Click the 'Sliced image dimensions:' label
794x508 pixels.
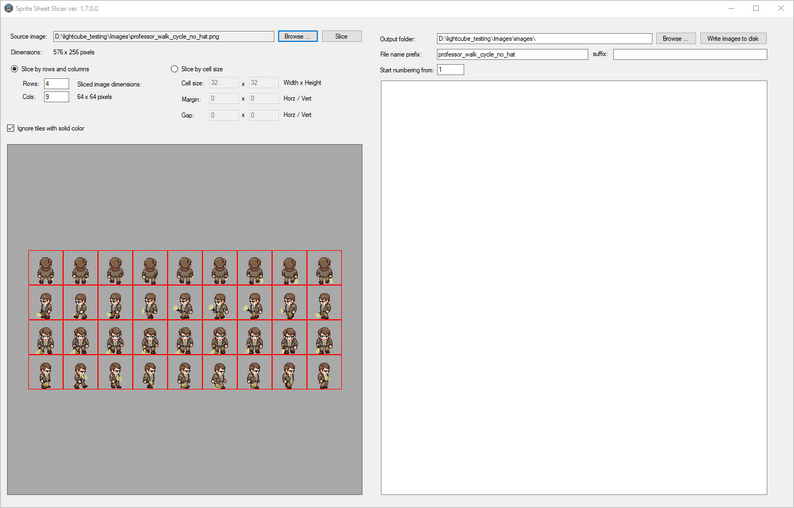point(109,84)
